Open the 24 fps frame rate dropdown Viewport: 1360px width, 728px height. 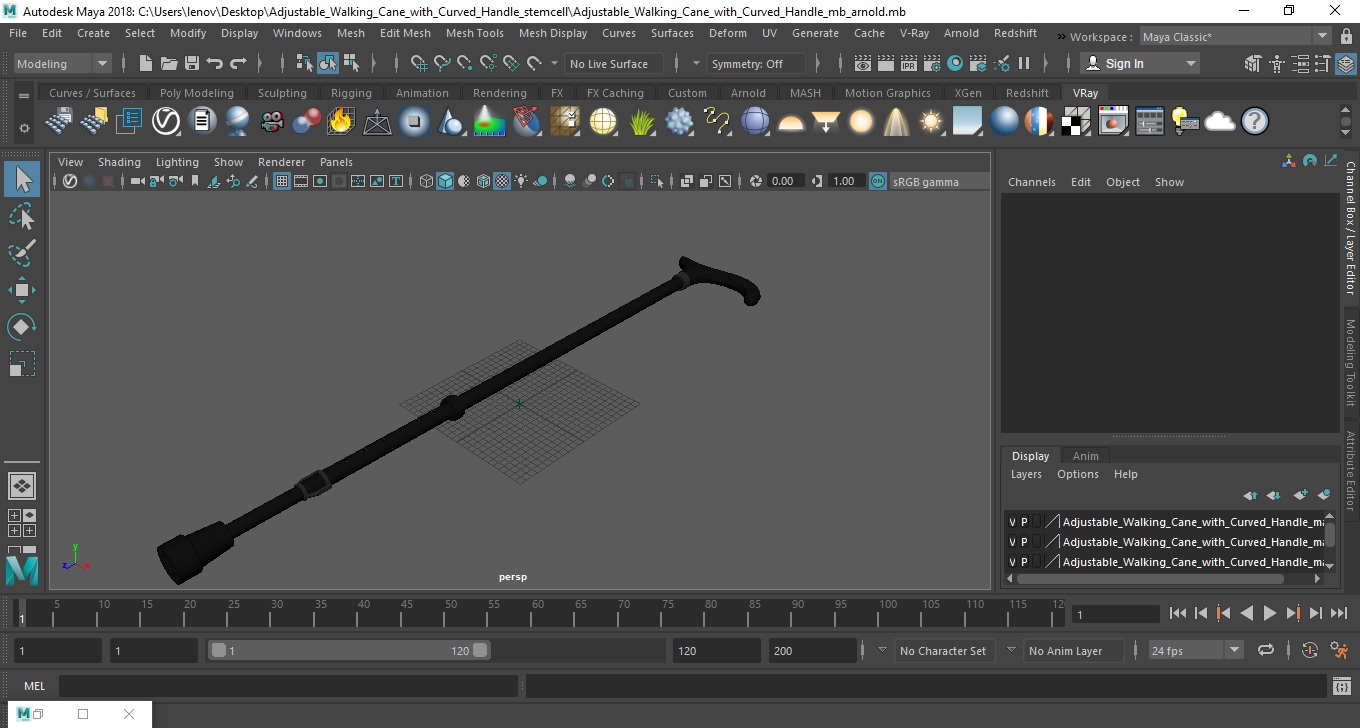pyautogui.click(x=1195, y=650)
